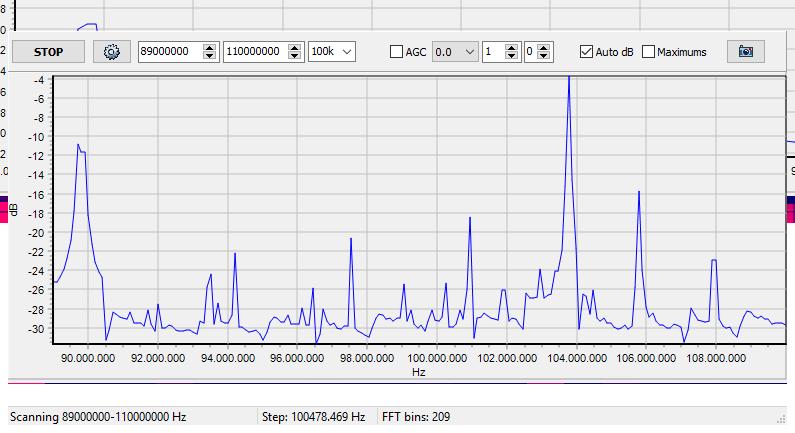Enable the Maximums checkbox
795x433 pixels.
[648, 52]
